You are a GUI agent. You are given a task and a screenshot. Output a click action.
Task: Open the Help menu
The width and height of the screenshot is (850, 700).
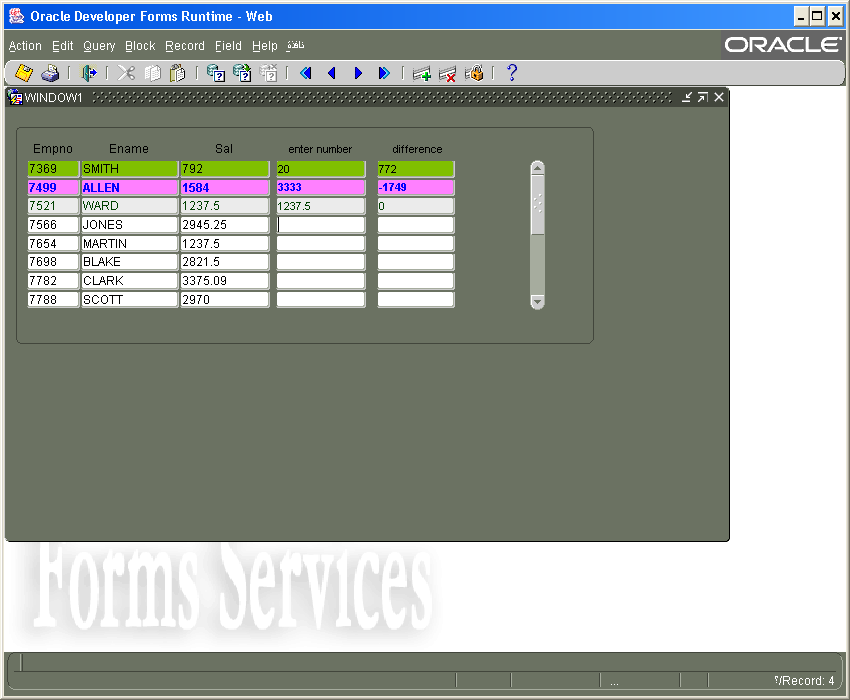tap(265, 46)
